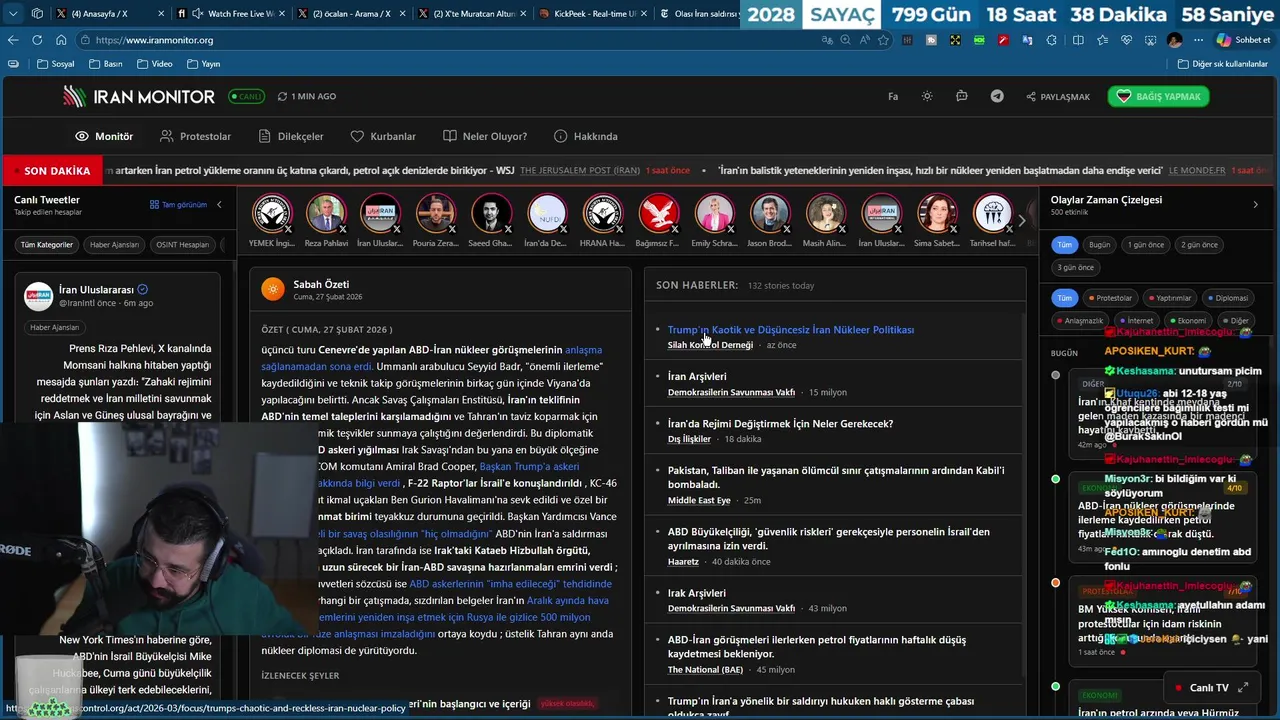1280x720 pixels.
Task: Switch language with the Fa button
Action: click(893, 96)
